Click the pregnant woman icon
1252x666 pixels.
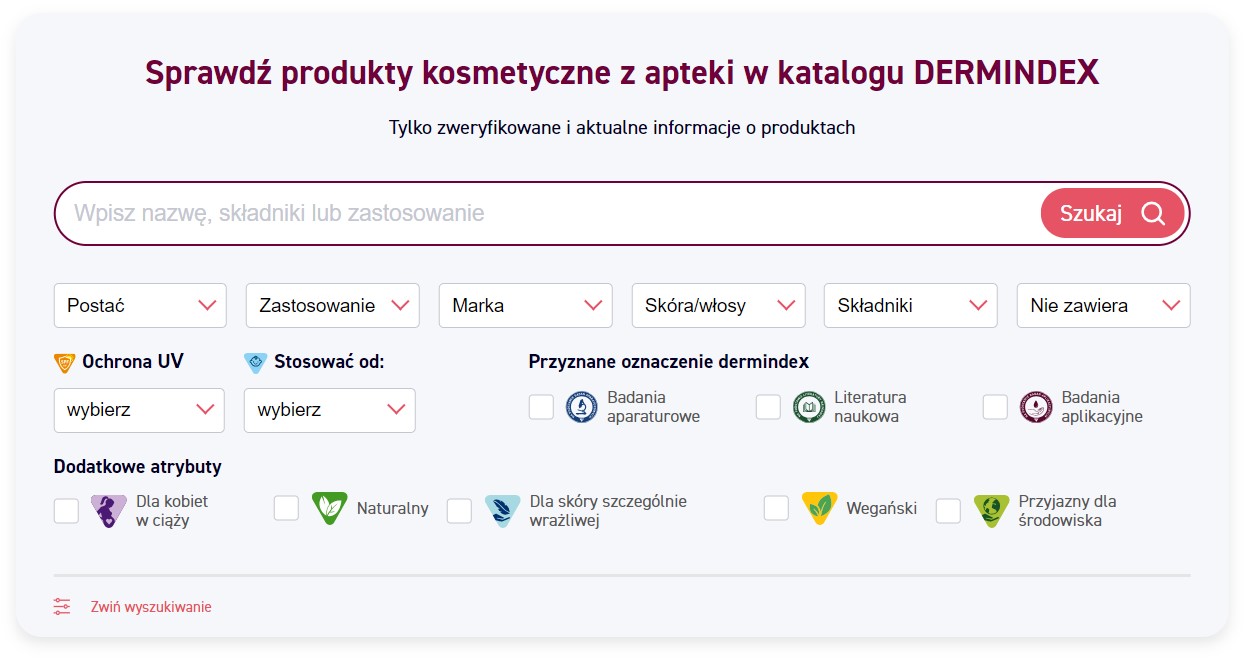coord(108,511)
